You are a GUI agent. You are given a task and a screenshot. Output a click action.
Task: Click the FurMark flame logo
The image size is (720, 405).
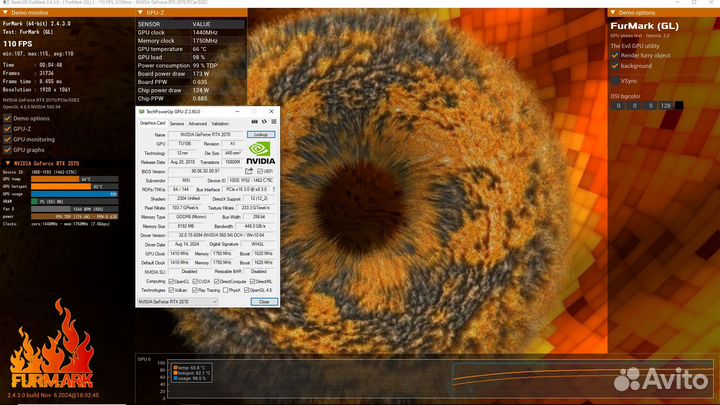pos(51,344)
